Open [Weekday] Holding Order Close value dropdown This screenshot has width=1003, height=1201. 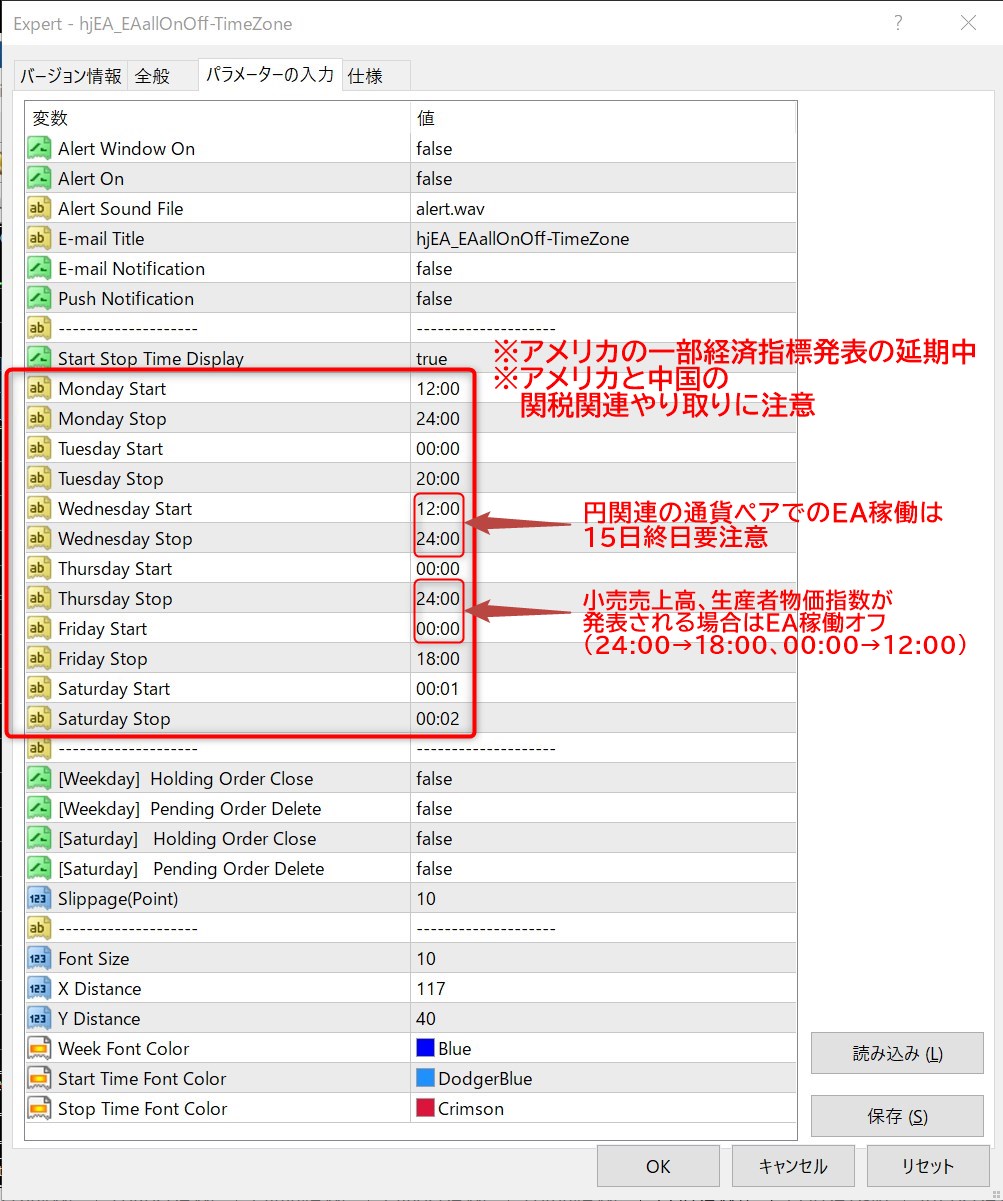[x=434, y=779]
